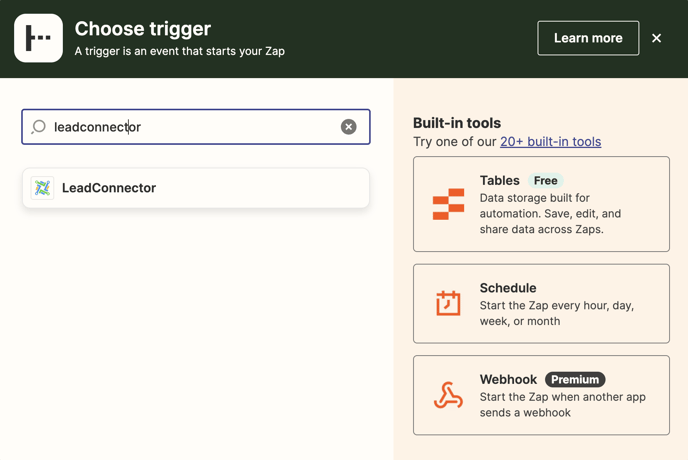Click the Webhook icon
The width and height of the screenshot is (688, 460).
point(448,395)
